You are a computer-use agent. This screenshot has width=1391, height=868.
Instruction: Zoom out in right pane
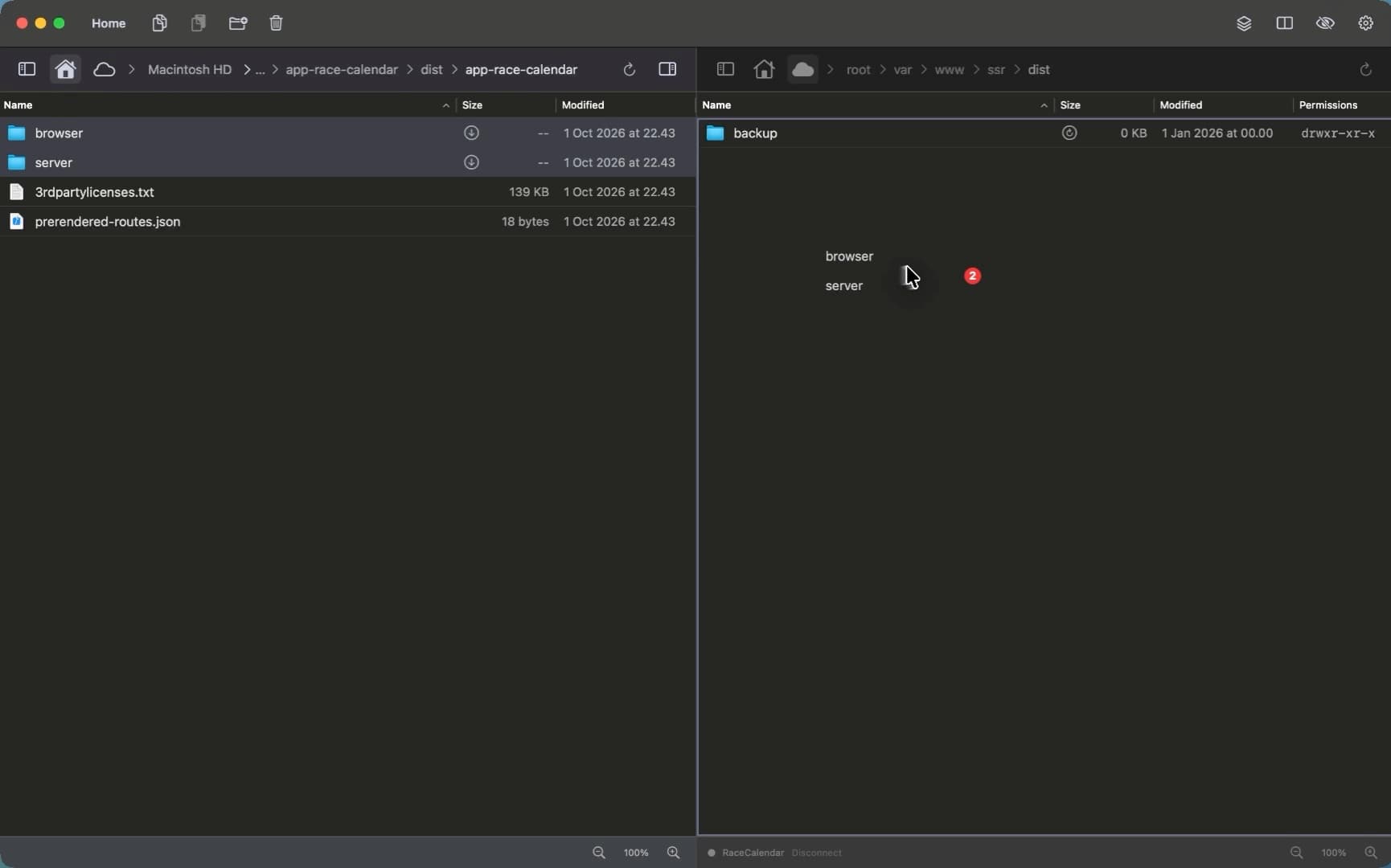pyautogui.click(x=1296, y=853)
